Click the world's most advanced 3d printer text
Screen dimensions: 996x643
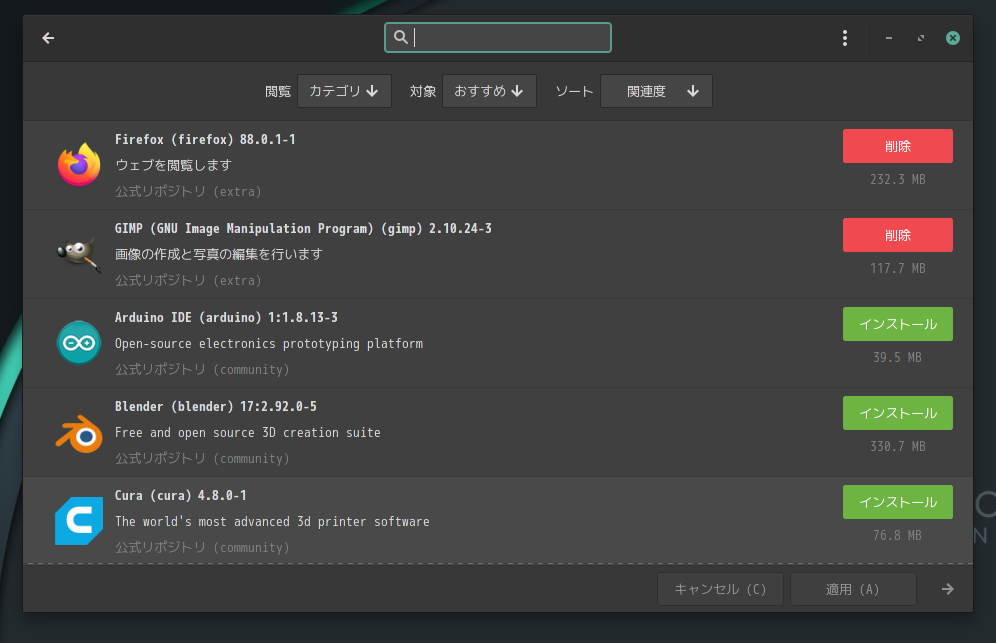(272, 521)
